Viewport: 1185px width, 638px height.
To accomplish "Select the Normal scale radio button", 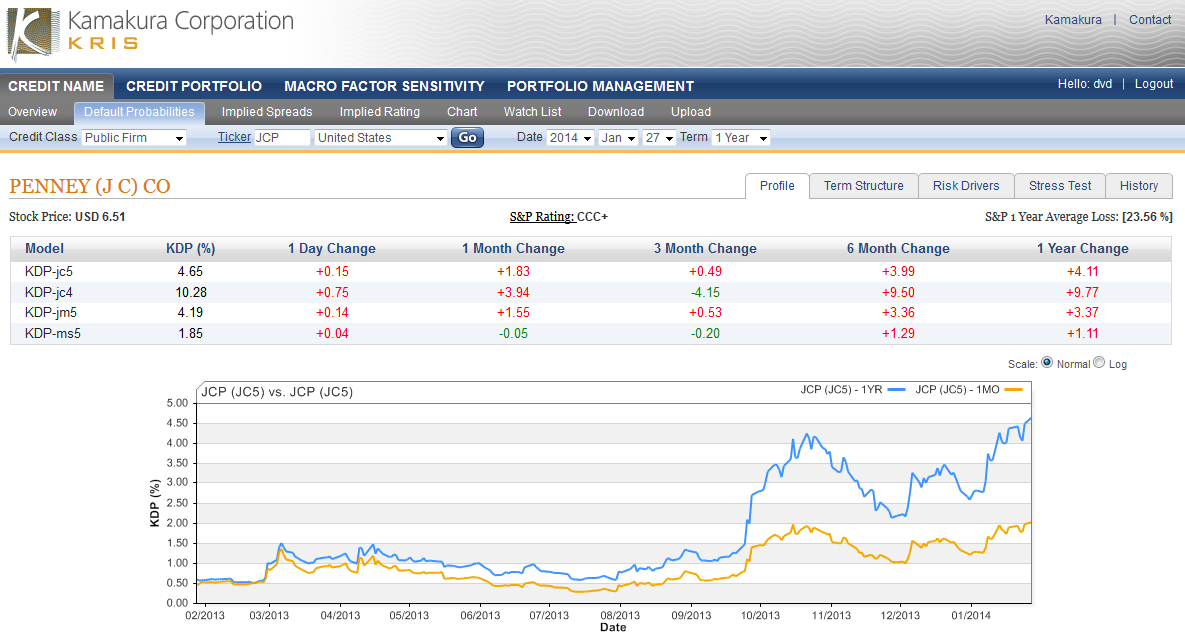I will click(x=1047, y=363).
